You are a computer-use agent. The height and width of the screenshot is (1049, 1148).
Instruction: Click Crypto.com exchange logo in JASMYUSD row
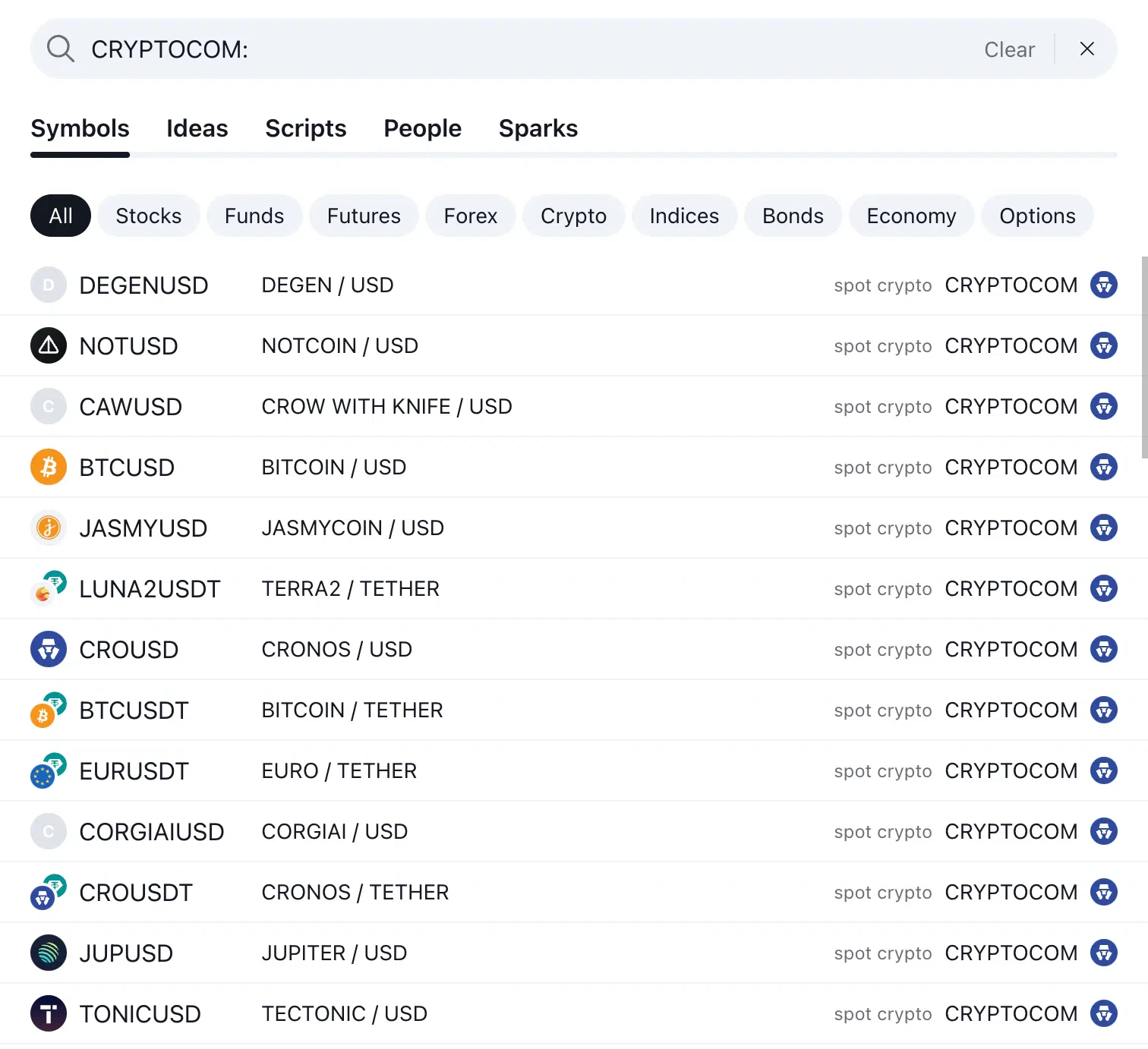point(1103,528)
